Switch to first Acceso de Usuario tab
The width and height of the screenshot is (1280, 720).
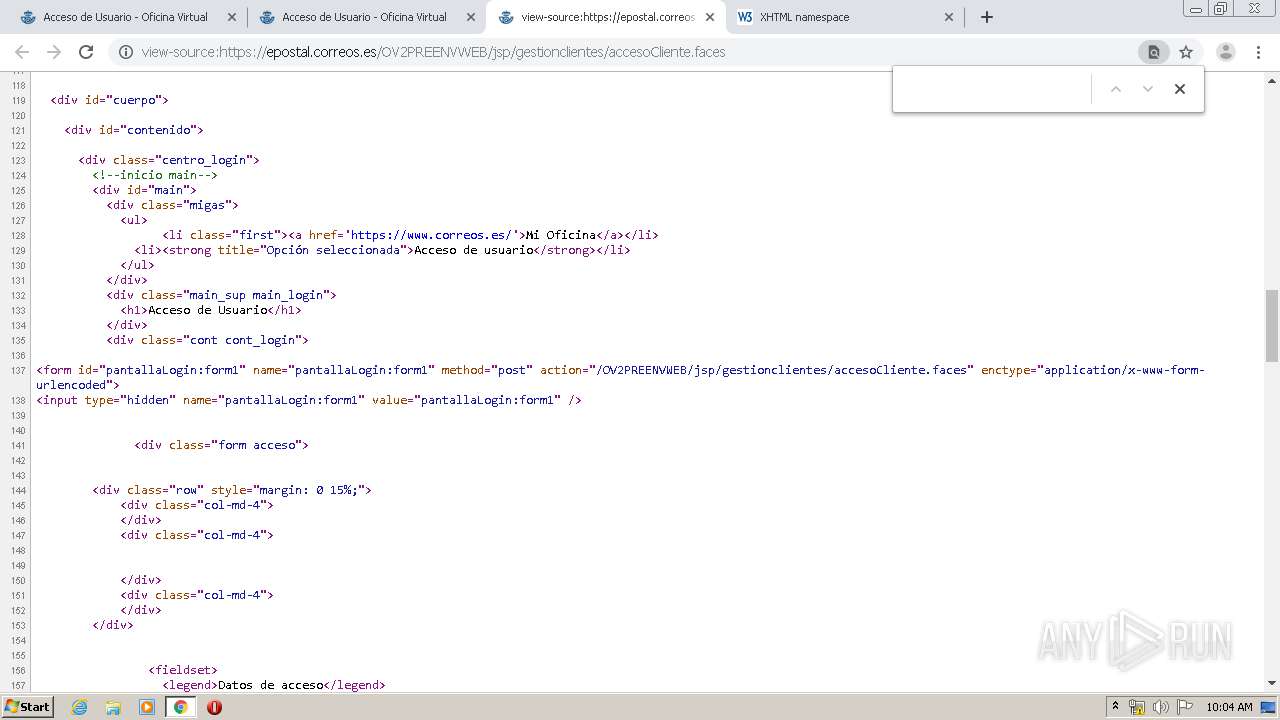(x=126, y=17)
